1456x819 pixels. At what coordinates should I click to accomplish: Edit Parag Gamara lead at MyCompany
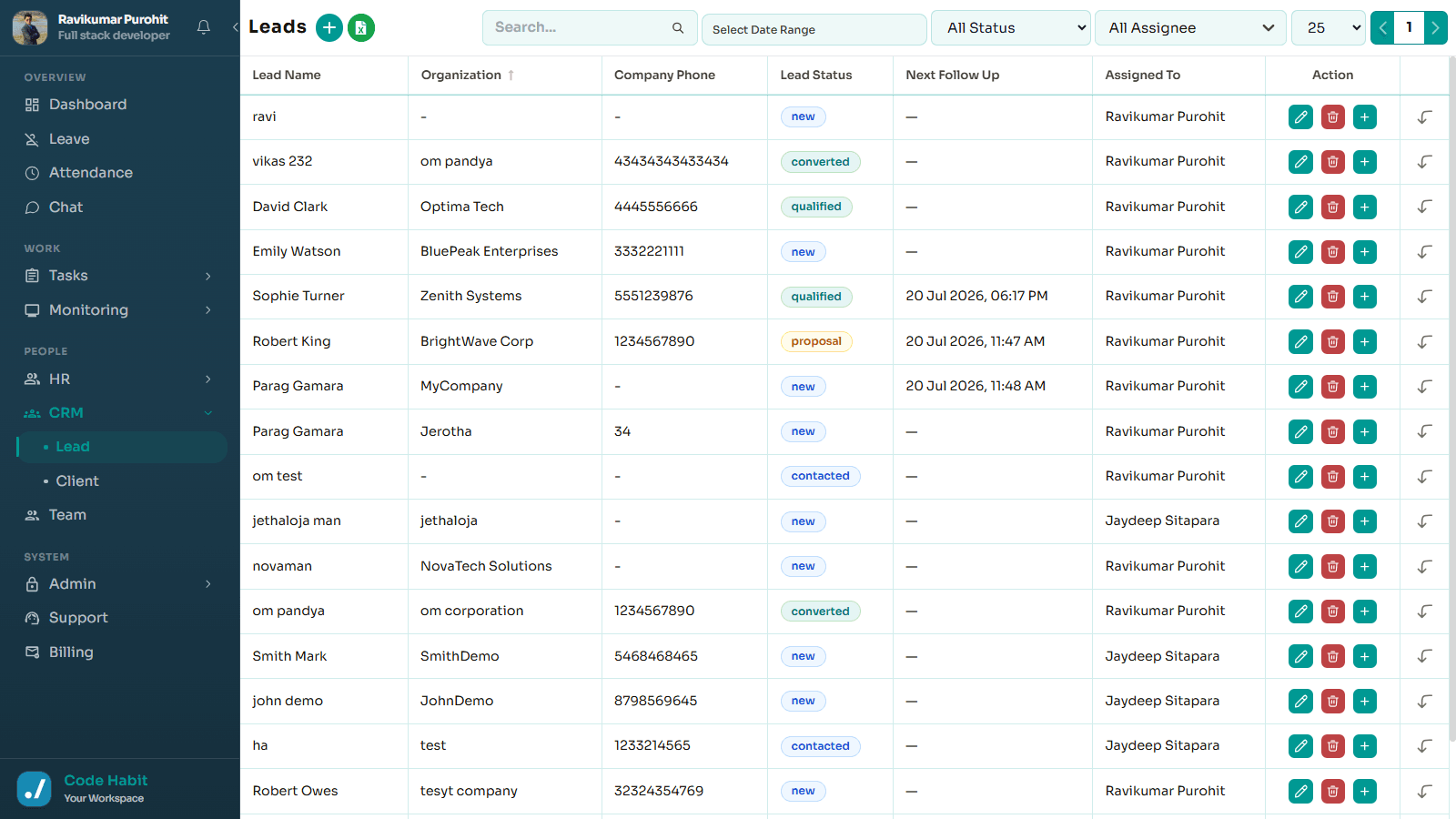click(x=1301, y=387)
